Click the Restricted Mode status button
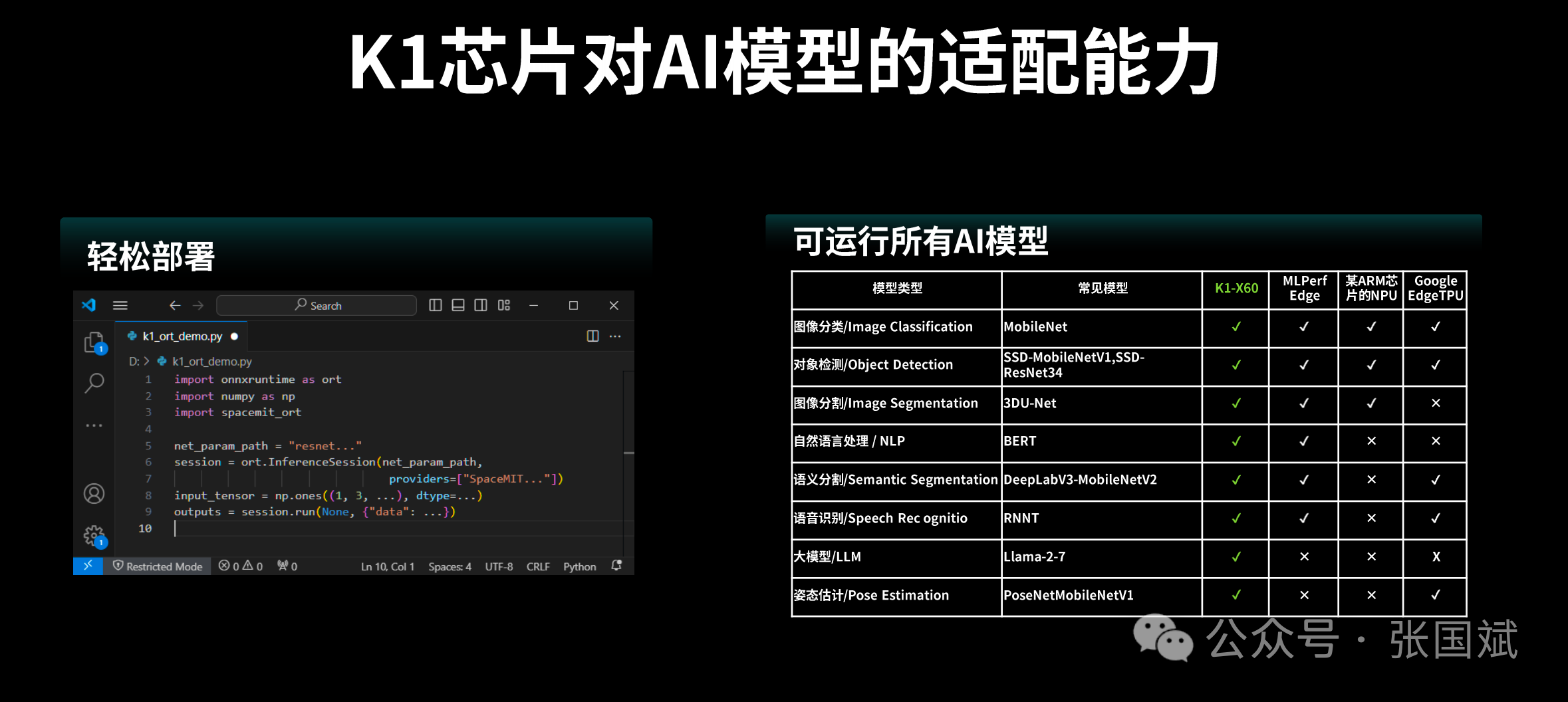 tap(158, 566)
